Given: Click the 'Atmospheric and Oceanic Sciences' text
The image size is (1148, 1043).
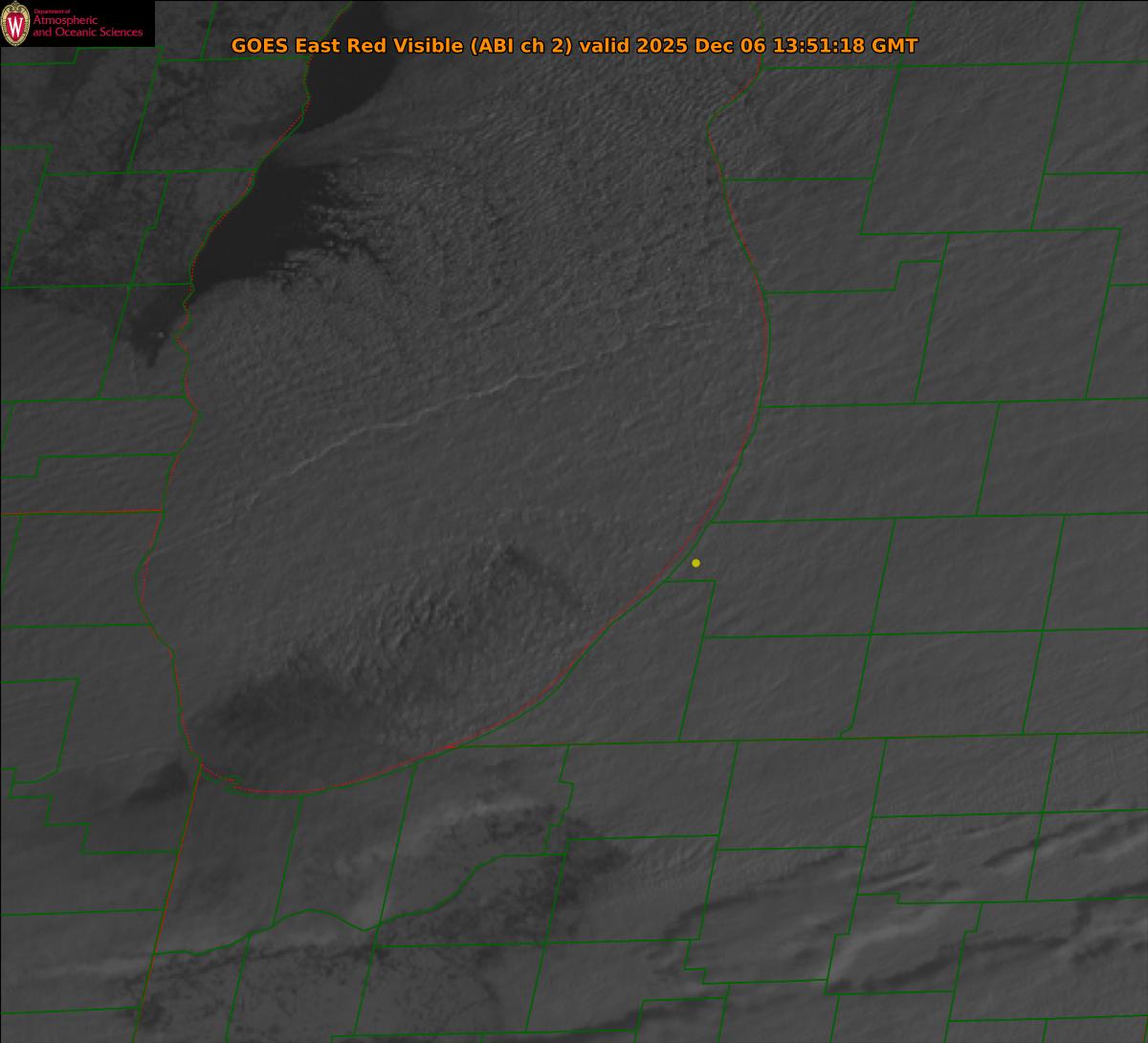Looking at the screenshot, I should 87,27.
